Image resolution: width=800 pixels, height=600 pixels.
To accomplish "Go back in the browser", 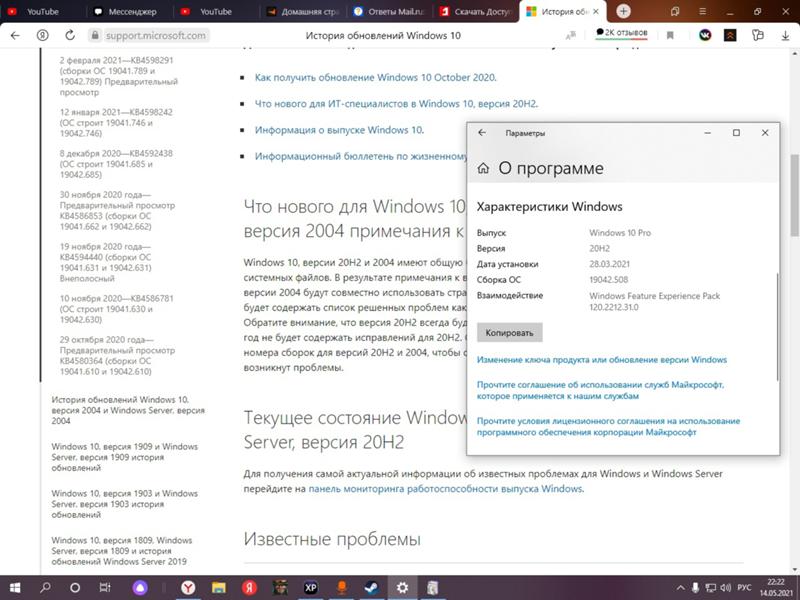I will [x=15, y=35].
